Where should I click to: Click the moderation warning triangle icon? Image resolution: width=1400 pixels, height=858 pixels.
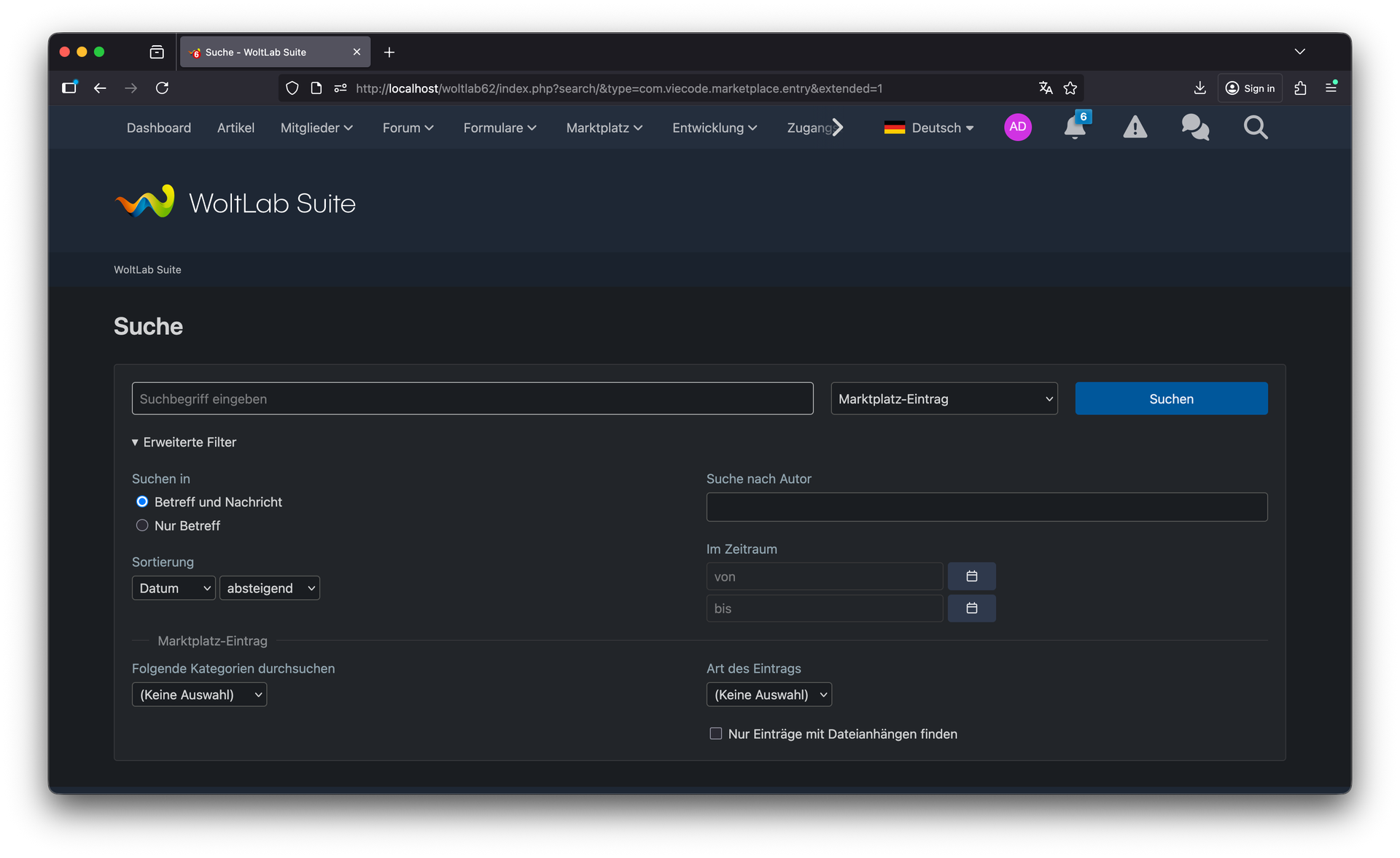[x=1135, y=128]
